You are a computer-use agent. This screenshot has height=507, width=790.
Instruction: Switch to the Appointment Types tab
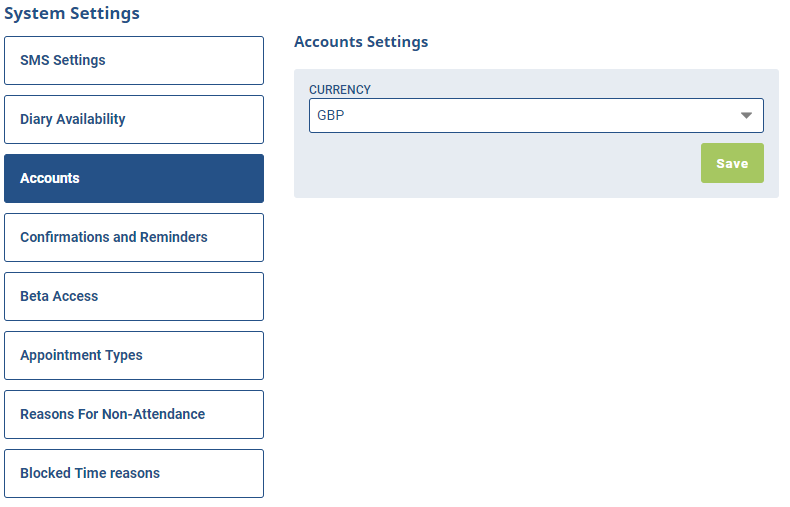pos(134,355)
